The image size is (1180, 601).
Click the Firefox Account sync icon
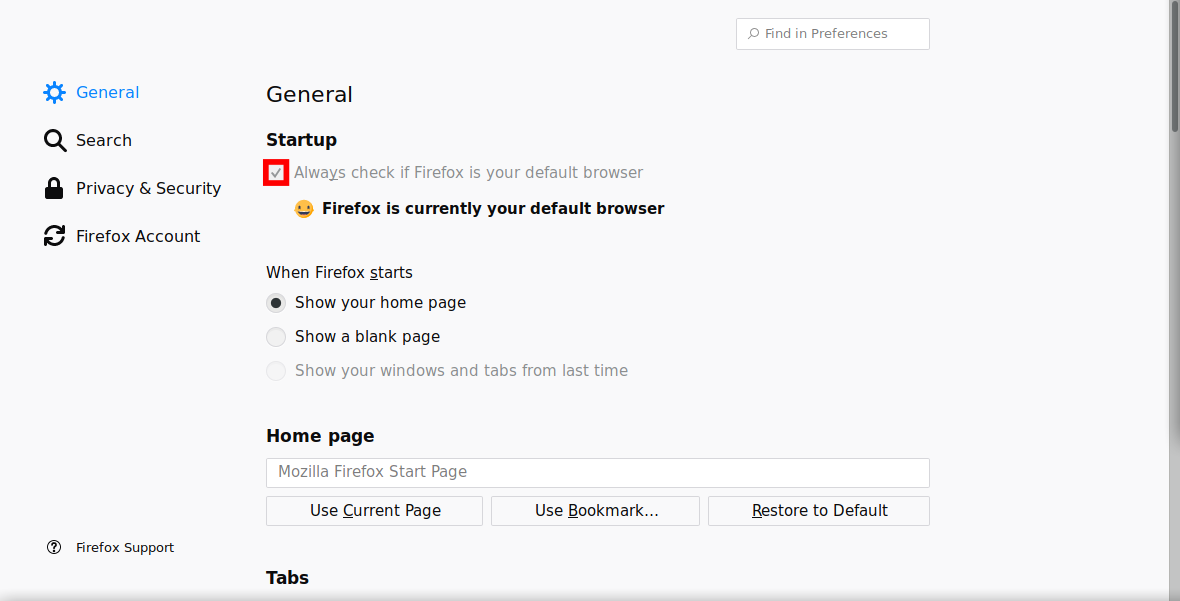(x=54, y=236)
